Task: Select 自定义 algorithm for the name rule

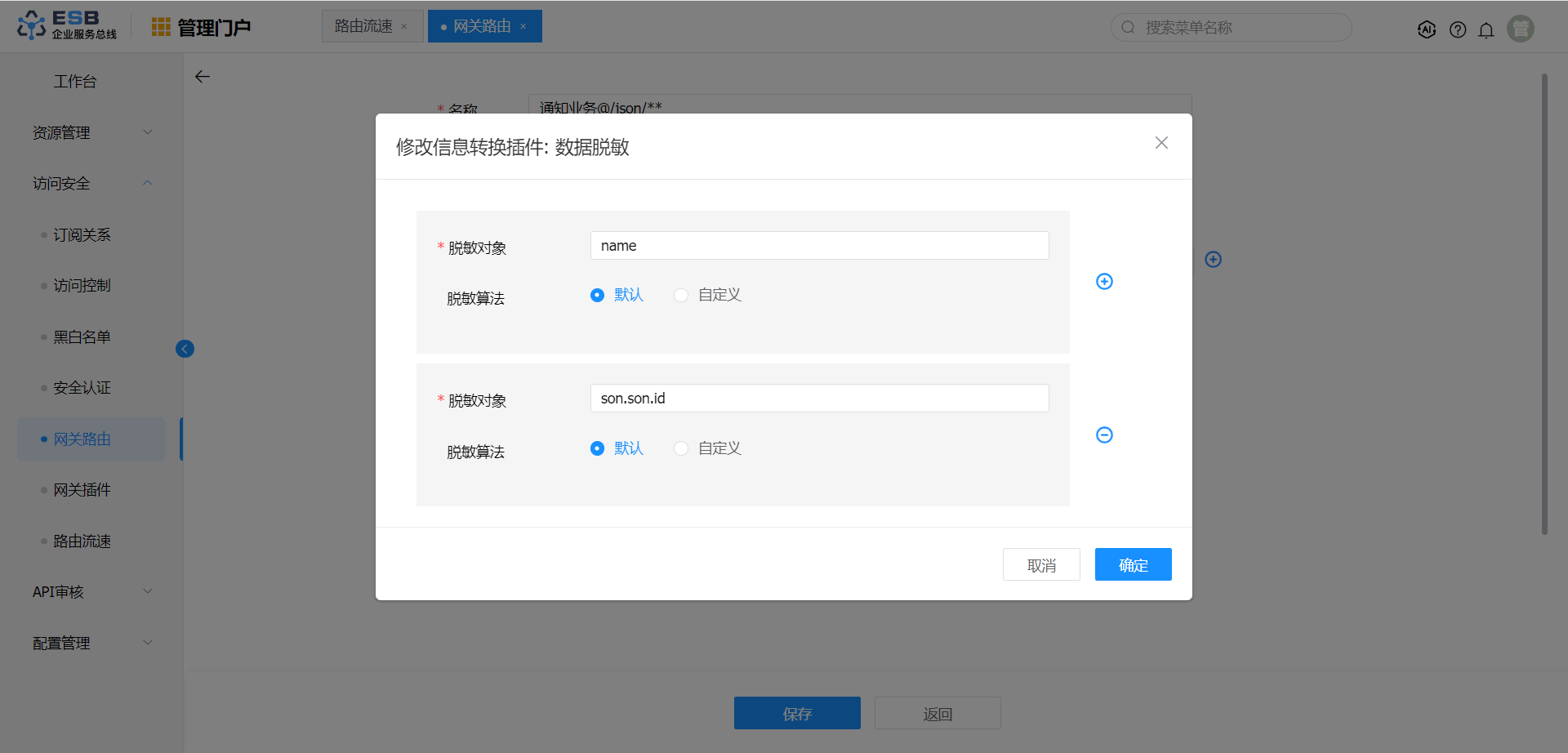Action: (681, 296)
